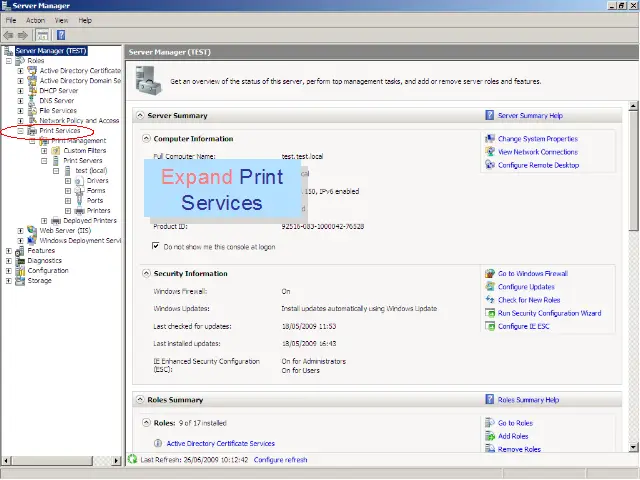Click the vertical scrollbar up arrow

(633, 106)
